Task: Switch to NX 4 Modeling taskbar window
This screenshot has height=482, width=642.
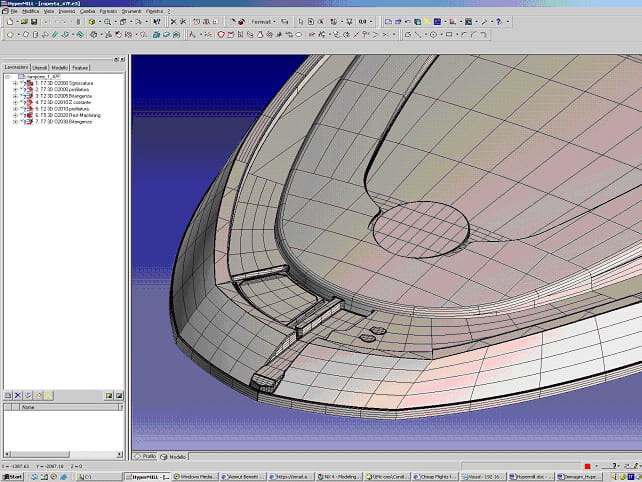Action: [x=339, y=477]
